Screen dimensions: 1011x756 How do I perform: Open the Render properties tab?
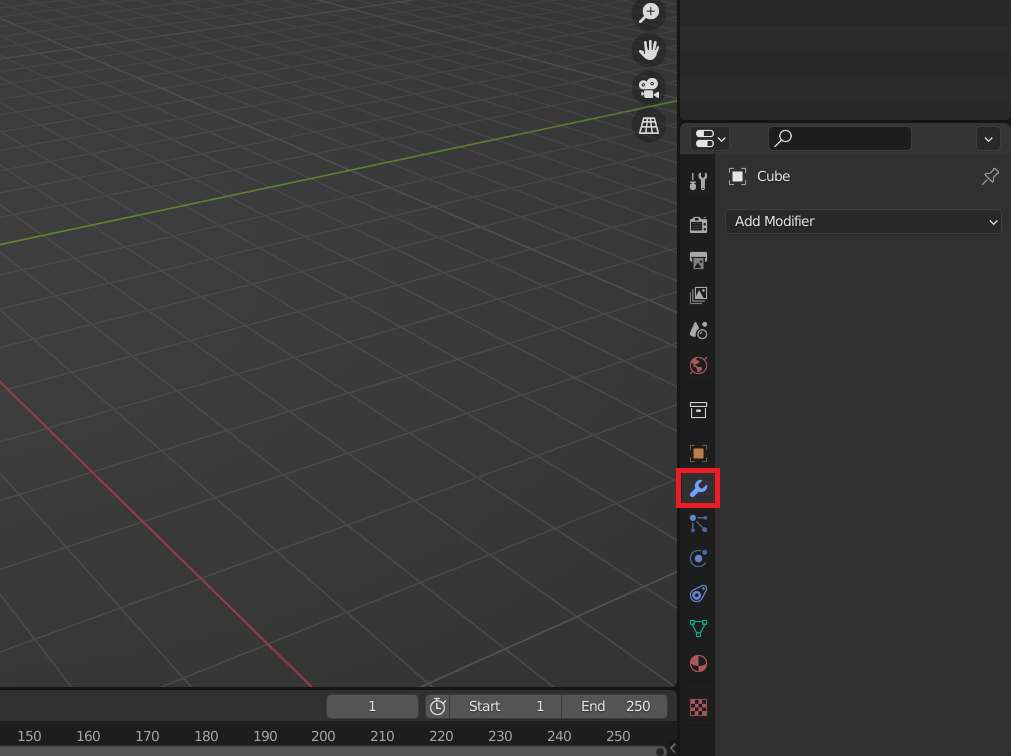coord(699,224)
